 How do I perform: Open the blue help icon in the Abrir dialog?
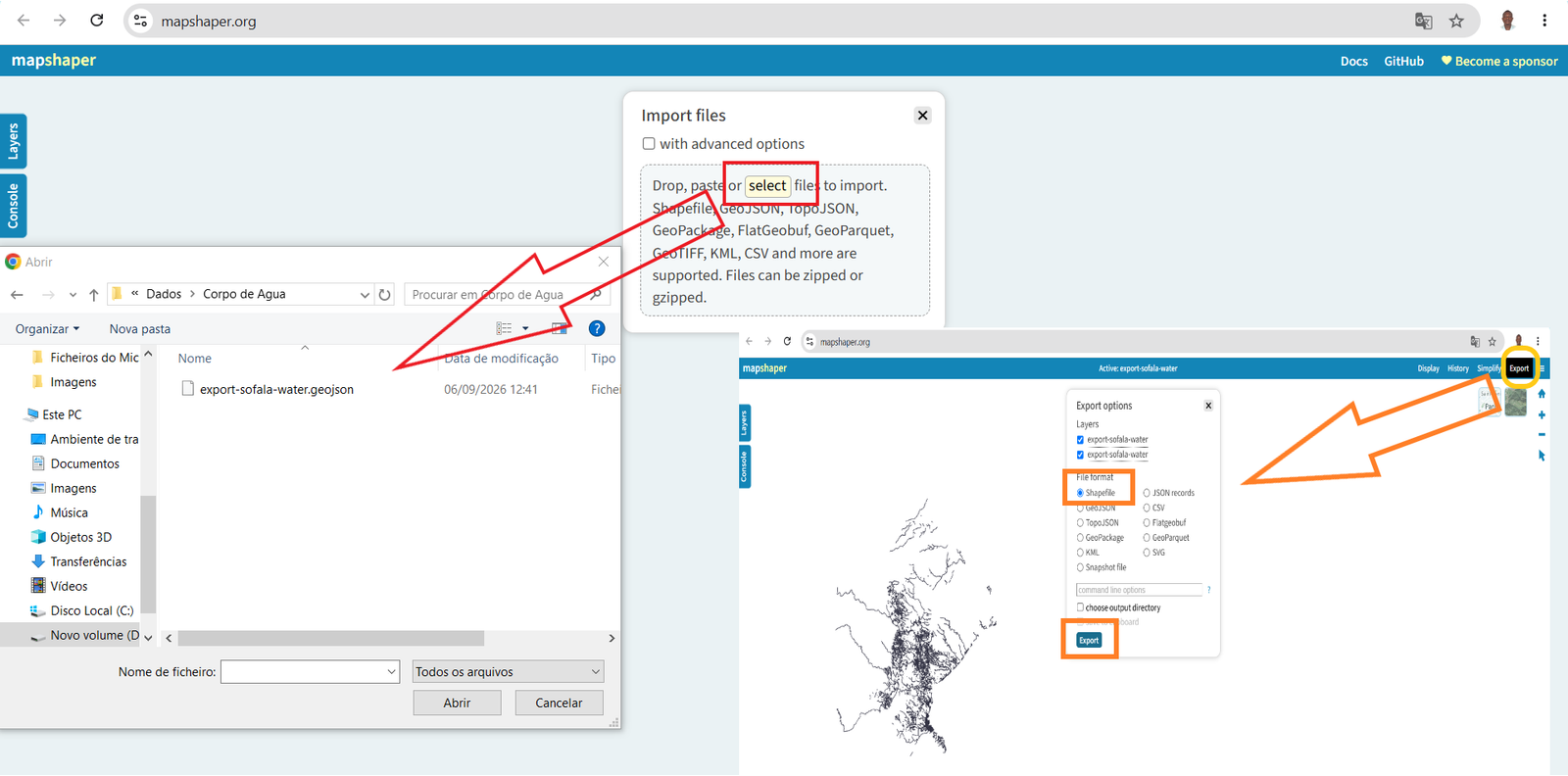coord(597,328)
